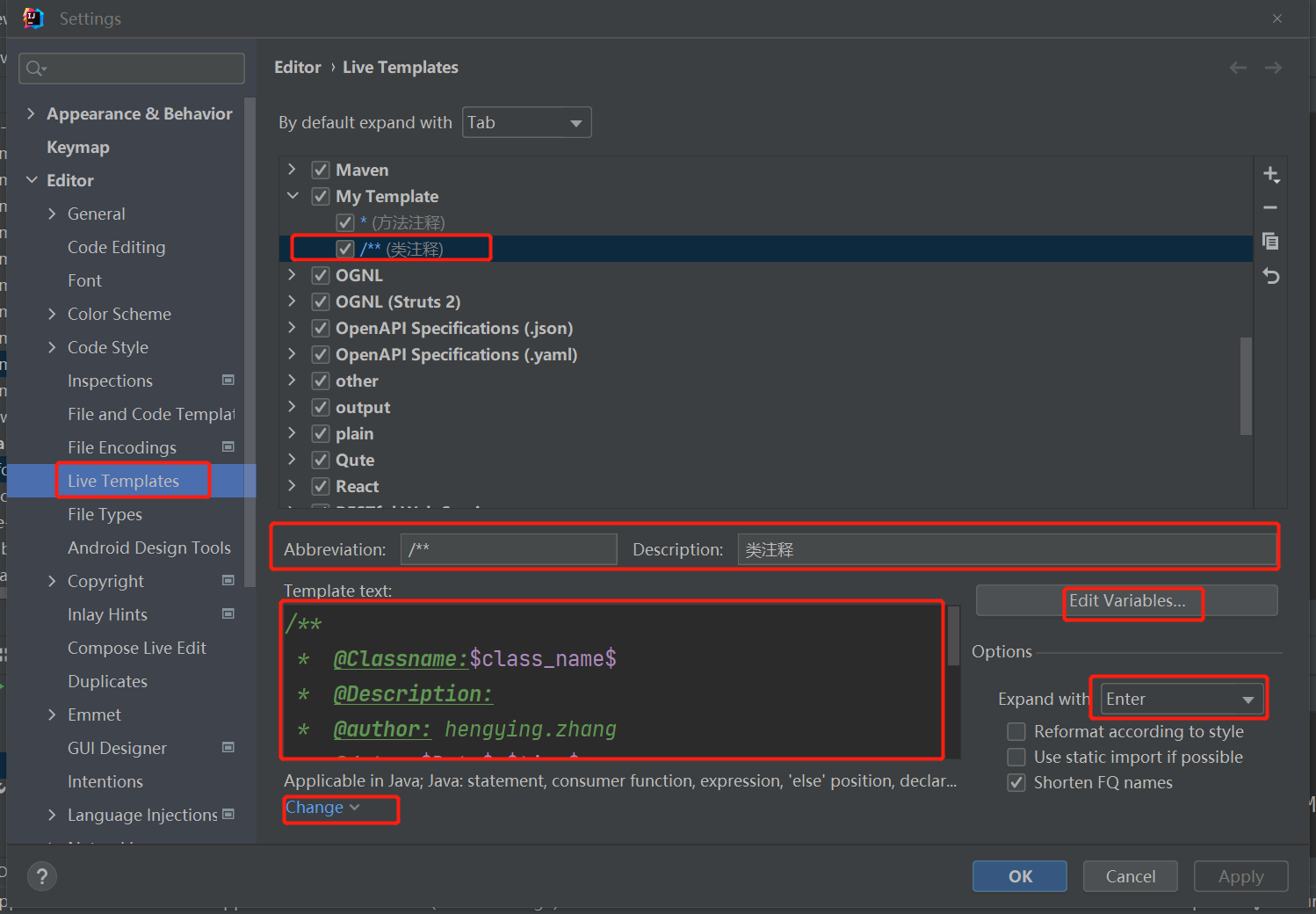The image size is (1316, 914).
Task: Click the Inspections project-level settings icon
Action: (x=228, y=381)
